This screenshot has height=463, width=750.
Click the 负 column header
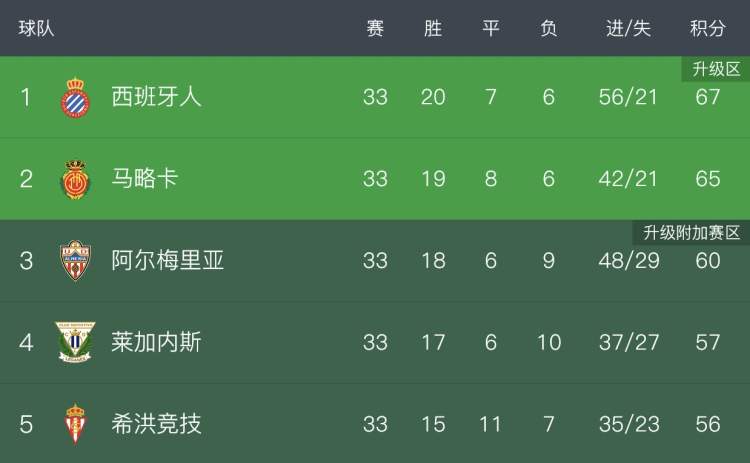coord(549,28)
